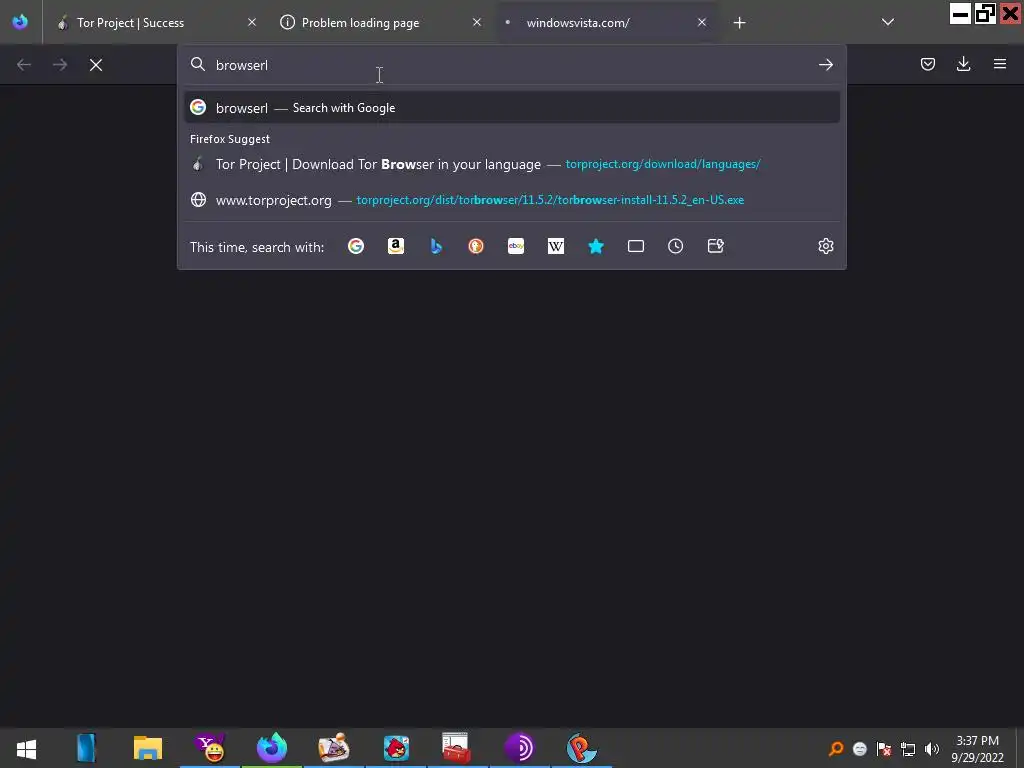Open the volume speaker tray icon
The image size is (1024, 768).
(932, 749)
